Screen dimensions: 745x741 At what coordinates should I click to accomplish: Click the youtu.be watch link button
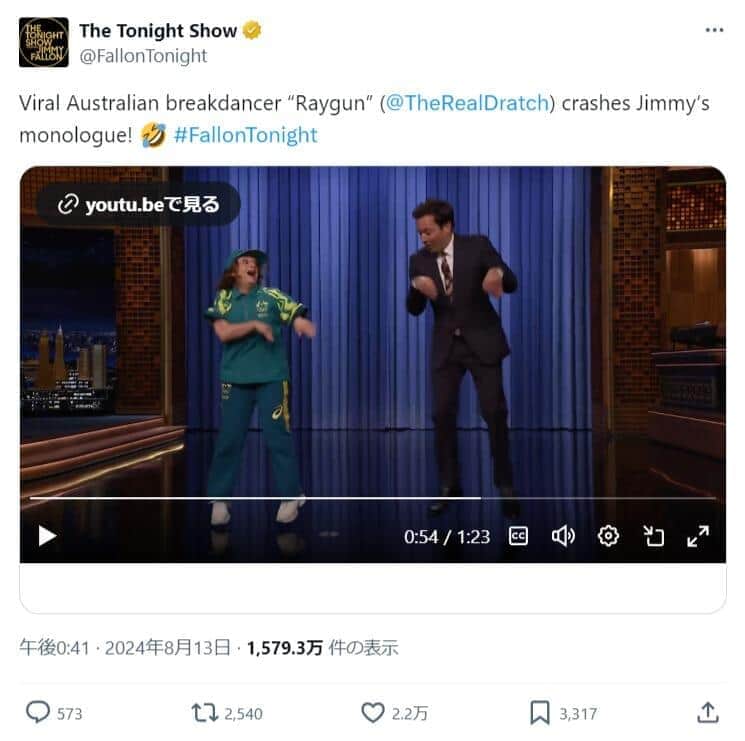pos(138,205)
